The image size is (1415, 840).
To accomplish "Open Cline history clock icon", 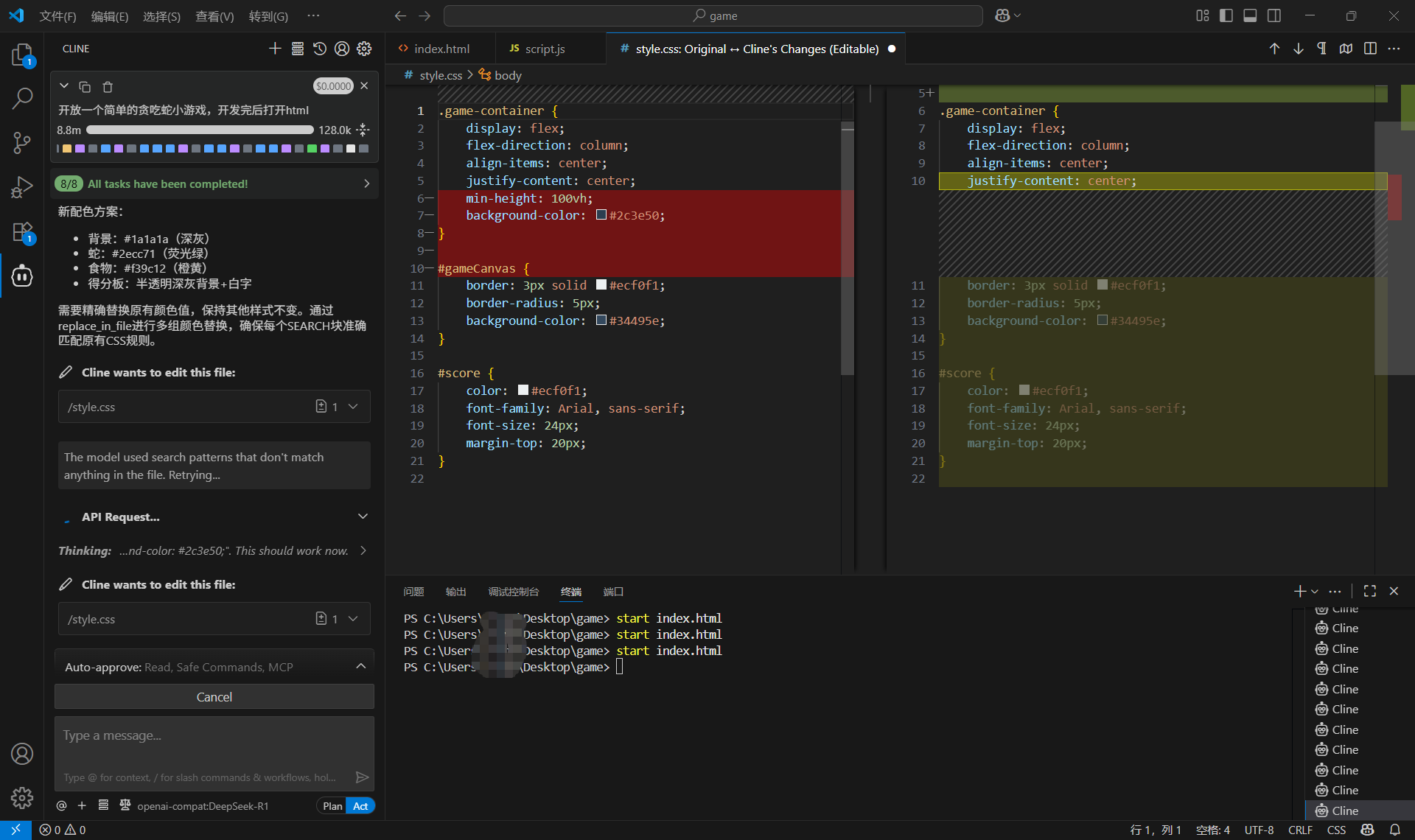I will (319, 49).
